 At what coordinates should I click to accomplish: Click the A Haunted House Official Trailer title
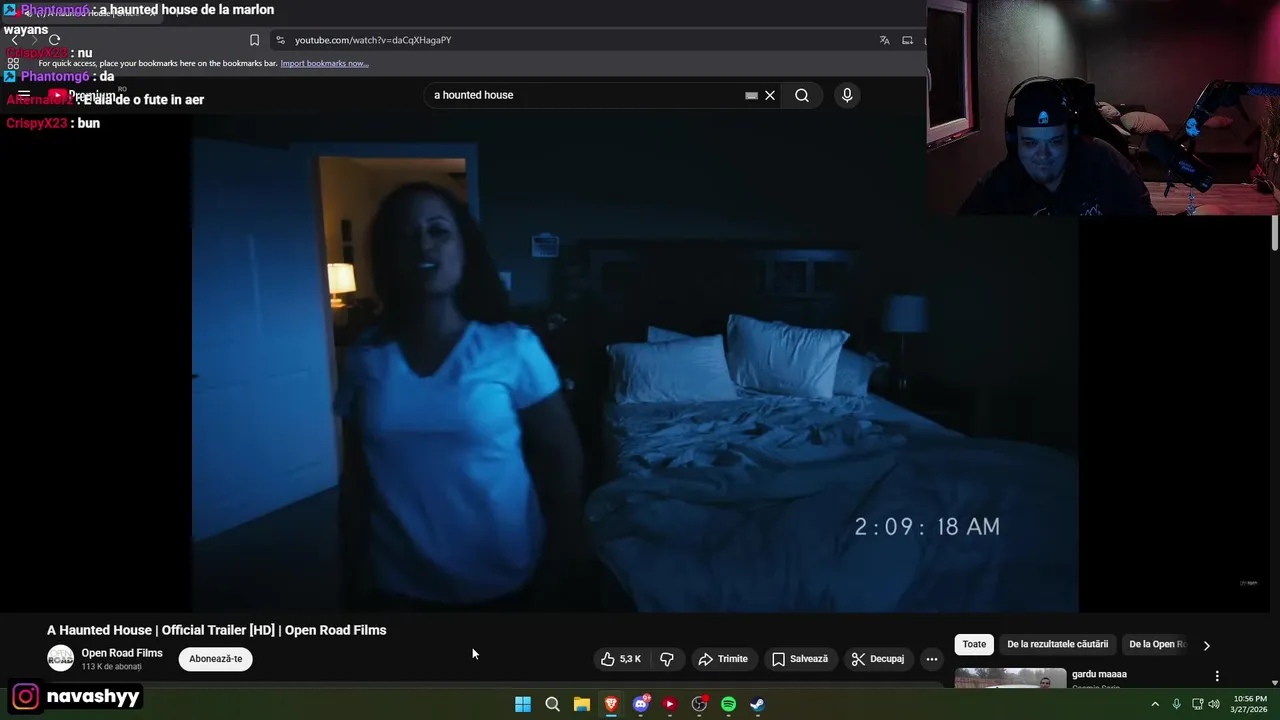(216, 630)
